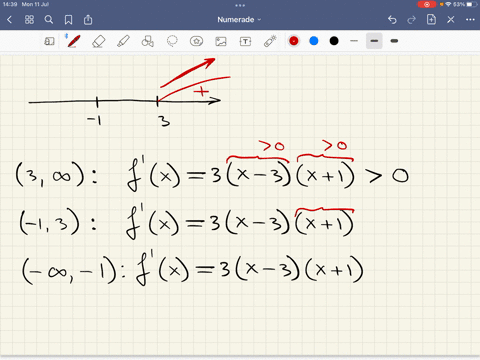
Task: Select the Text box tool
Action: click(245, 41)
